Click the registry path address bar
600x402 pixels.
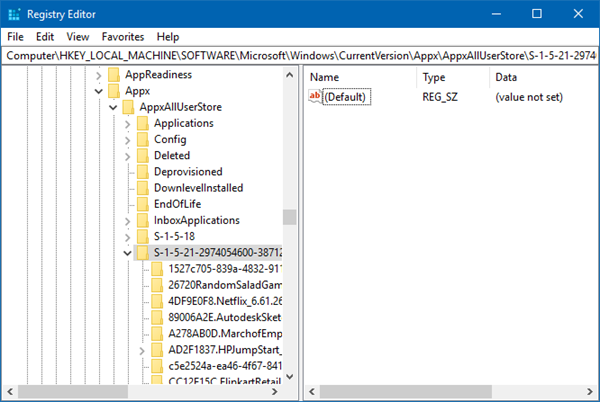click(x=300, y=55)
